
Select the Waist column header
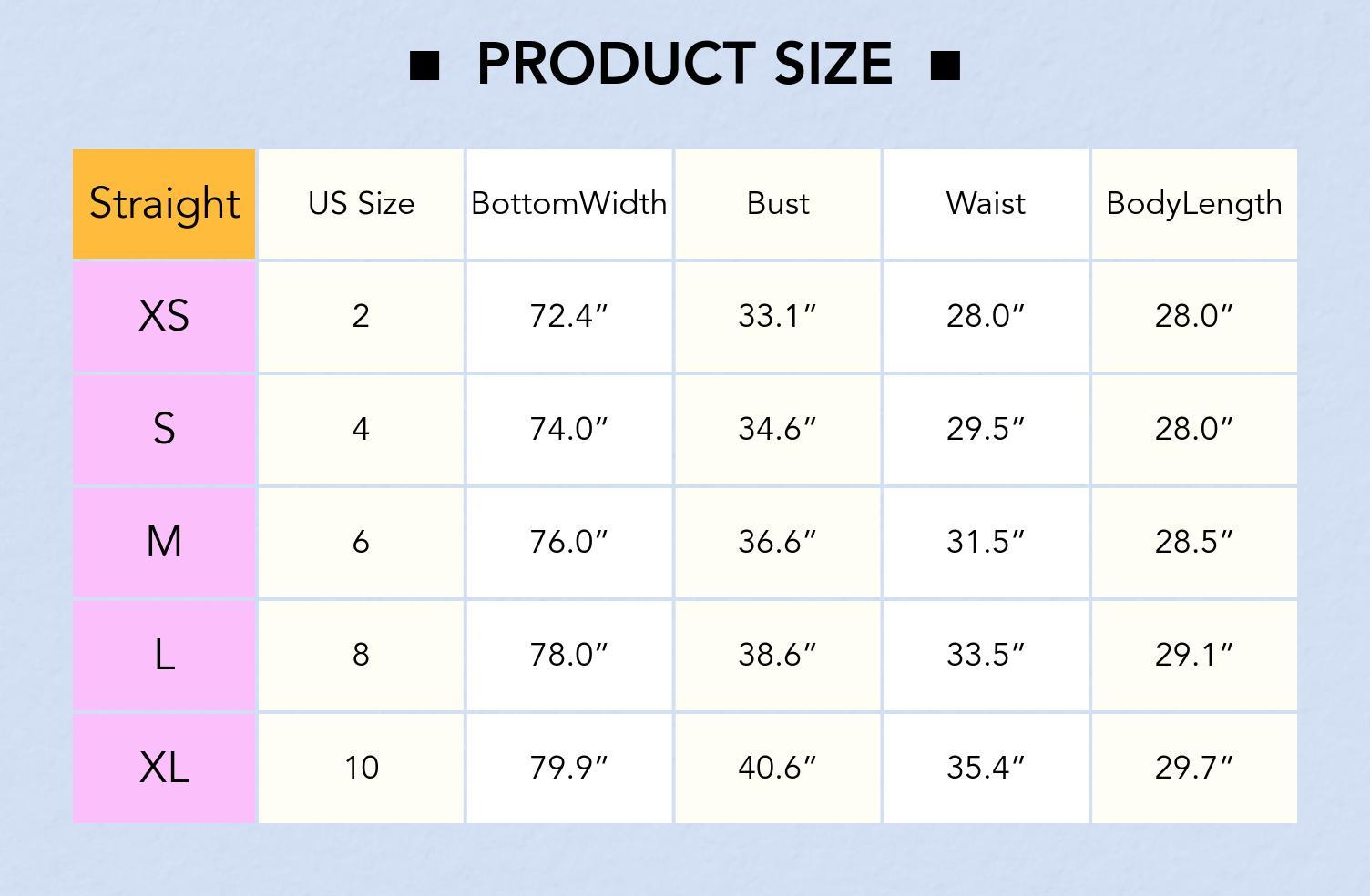pos(986,203)
